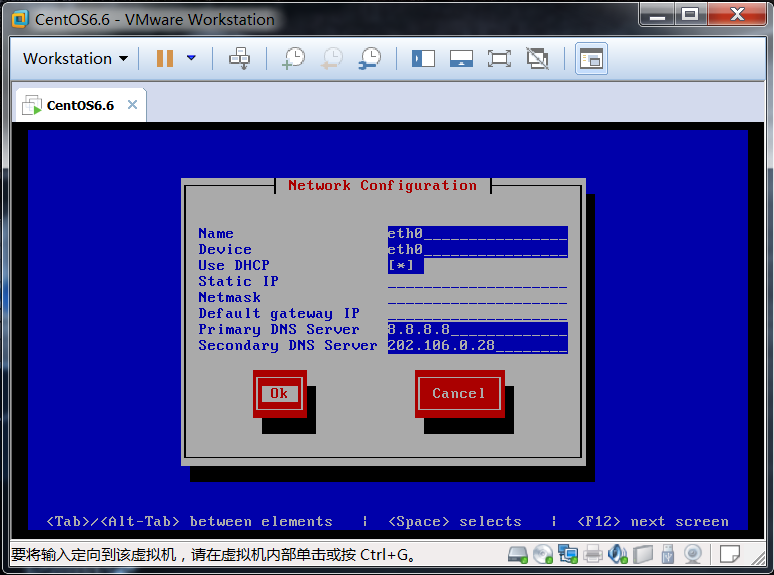Viewport: 774px width, 575px height.
Task: Click the F12 next screen hint text
Action: [653, 522]
